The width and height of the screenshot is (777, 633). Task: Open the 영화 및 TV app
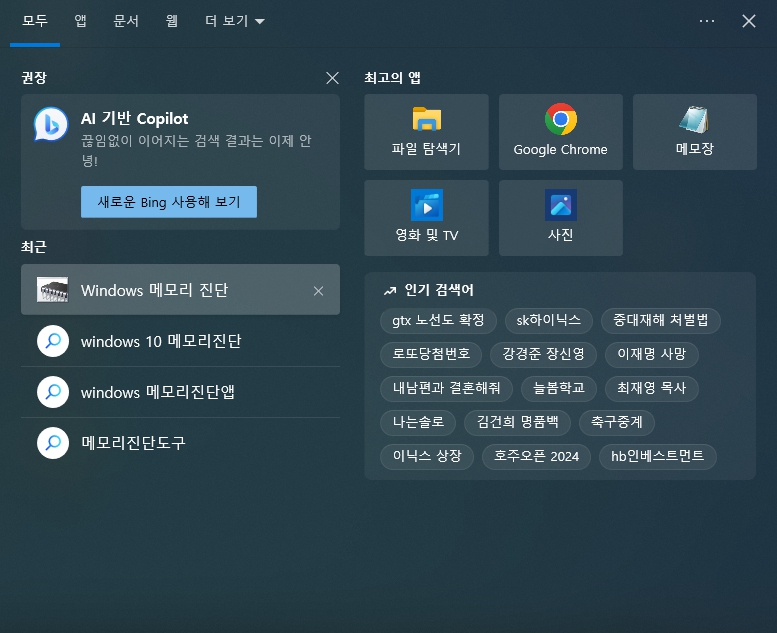426,218
